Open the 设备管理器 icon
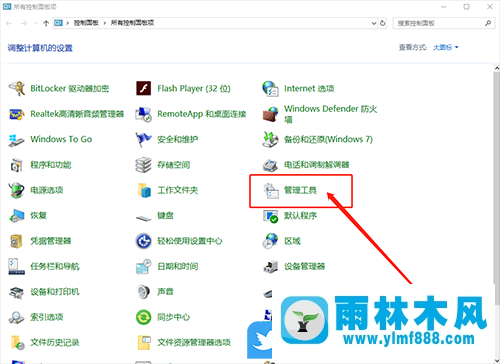Image resolution: width=500 pixels, height=364 pixels. (270, 267)
